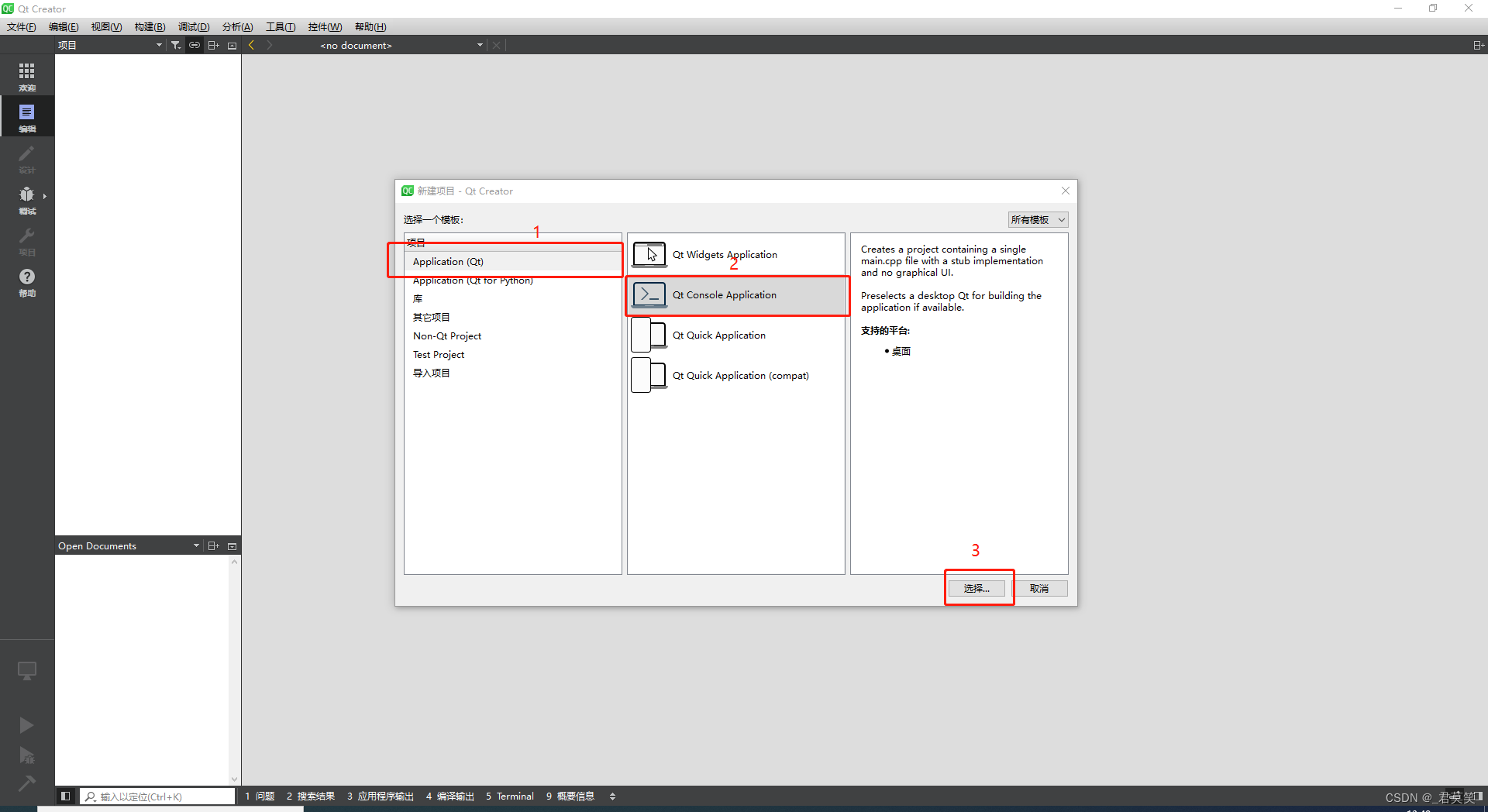Viewport: 1488px width, 812px height.
Task: Close the New Project dialog
Action: [1066, 191]
